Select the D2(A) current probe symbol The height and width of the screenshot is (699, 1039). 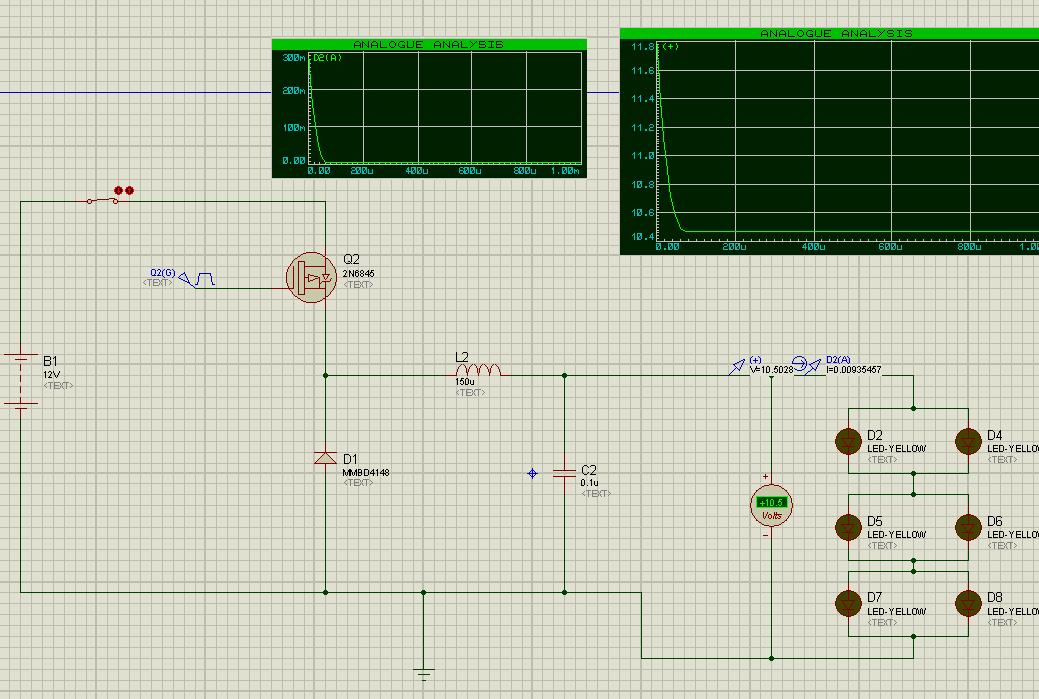[807, 365]
